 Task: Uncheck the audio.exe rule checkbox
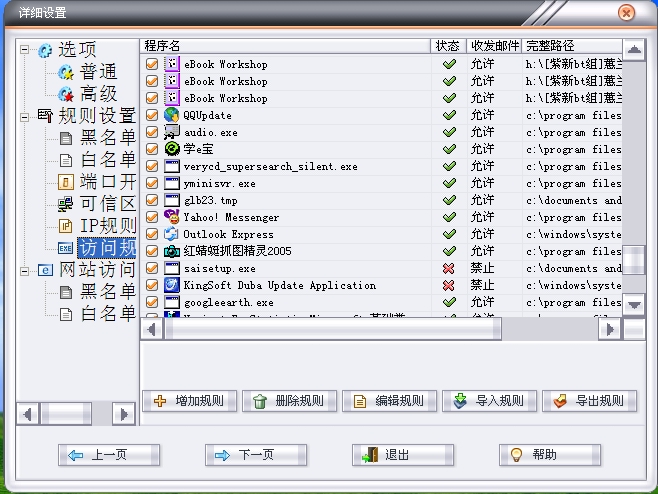(152, 132)
